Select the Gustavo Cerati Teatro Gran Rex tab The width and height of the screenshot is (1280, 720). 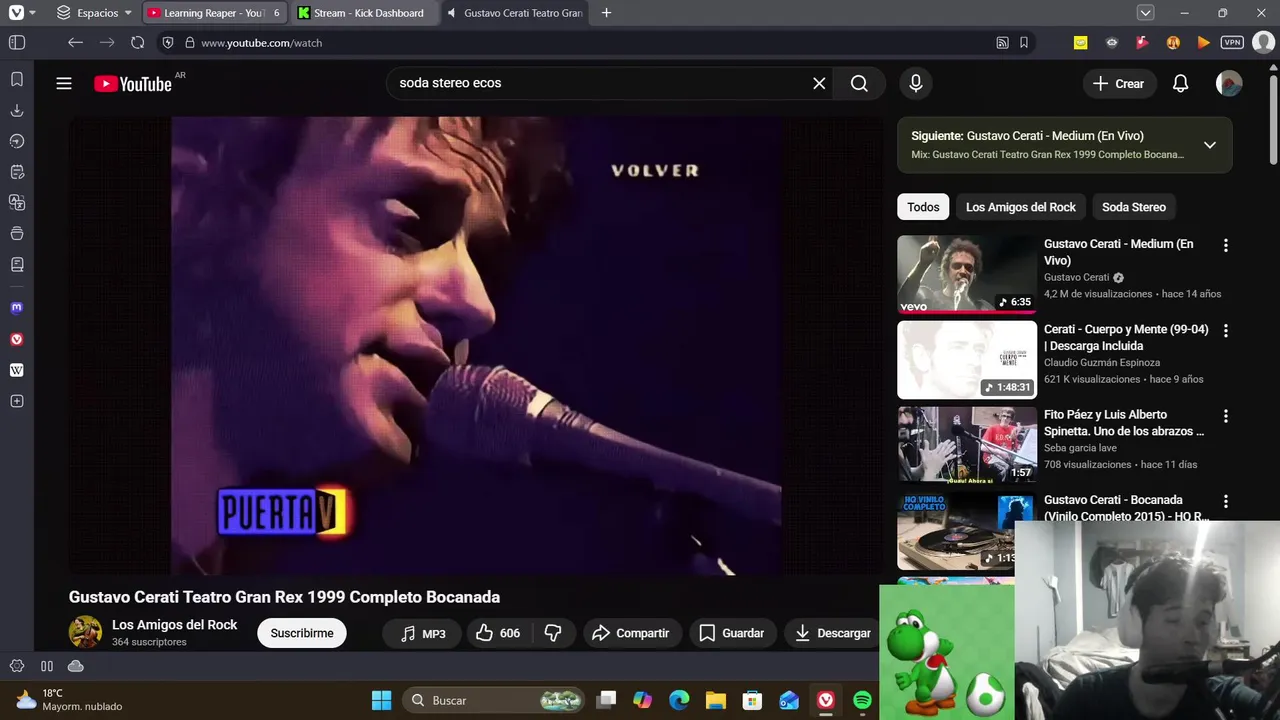(x=514, y=13)
